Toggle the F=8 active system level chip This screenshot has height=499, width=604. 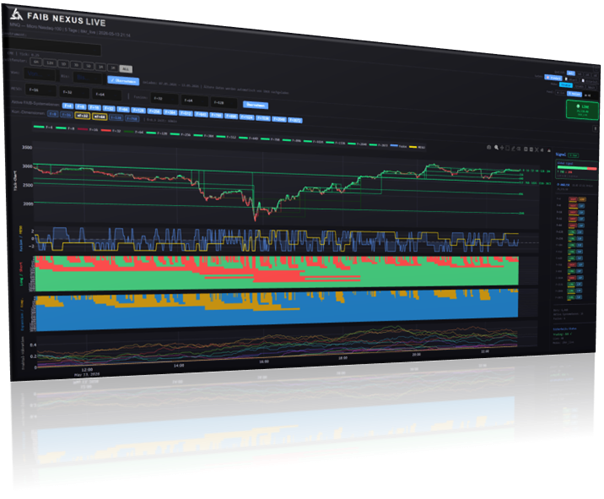81,106
